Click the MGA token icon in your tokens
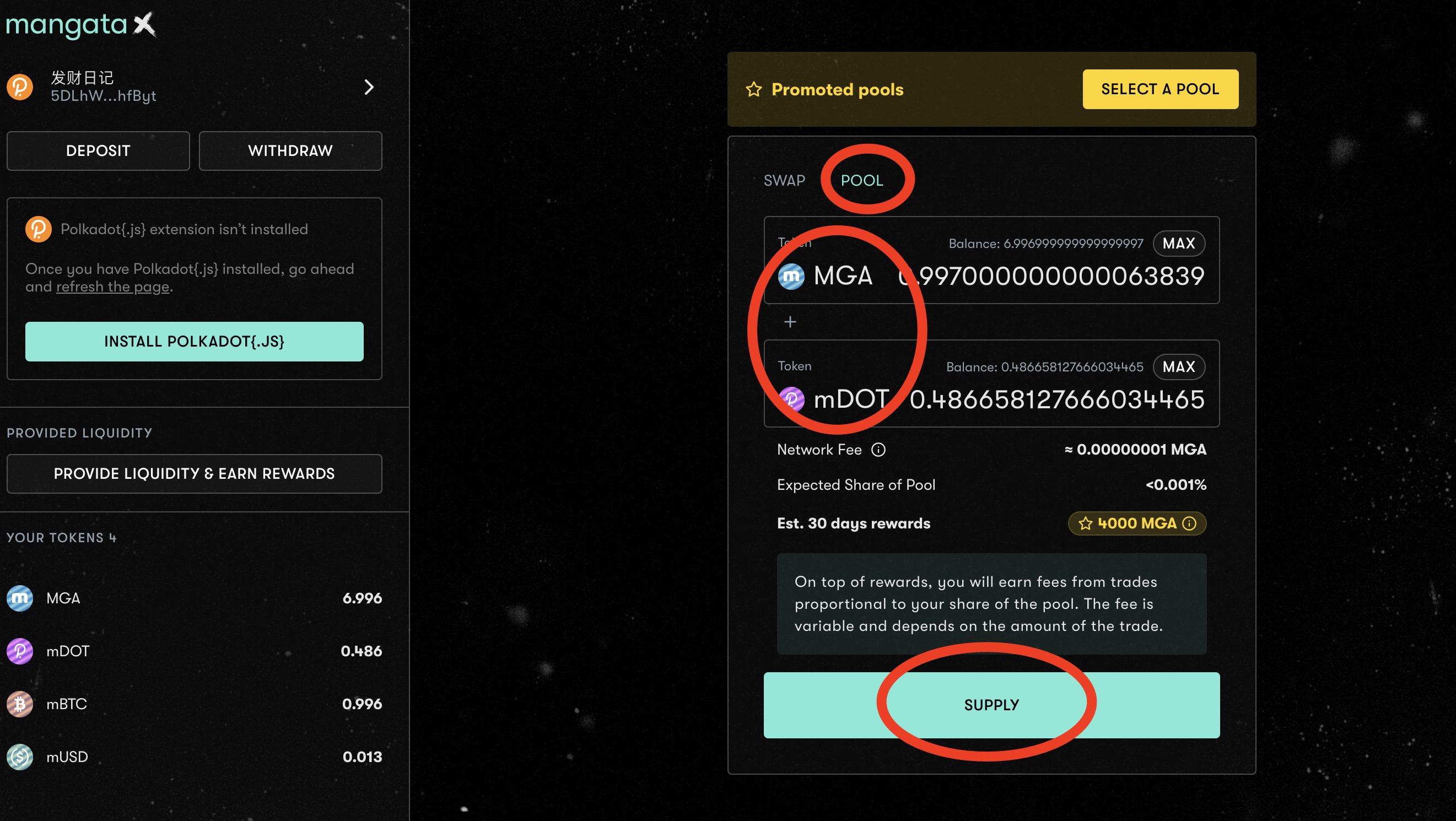Viewport: 1456px width, 821px height. (x=20, y=598)
